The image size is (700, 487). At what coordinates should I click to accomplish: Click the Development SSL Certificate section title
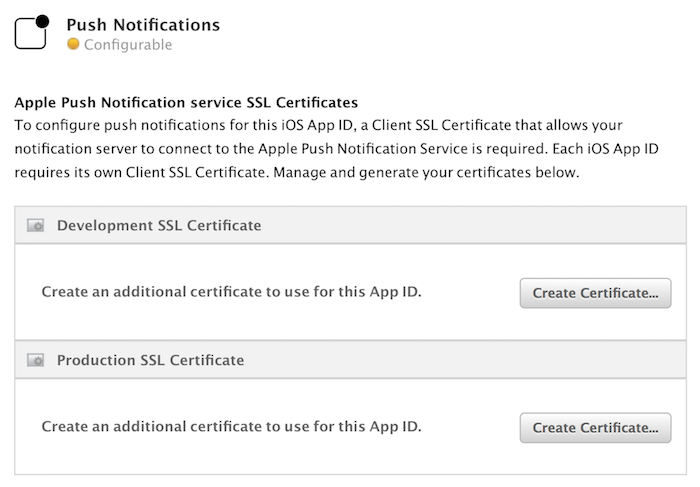pyautogui.click(x=159, y=225)
